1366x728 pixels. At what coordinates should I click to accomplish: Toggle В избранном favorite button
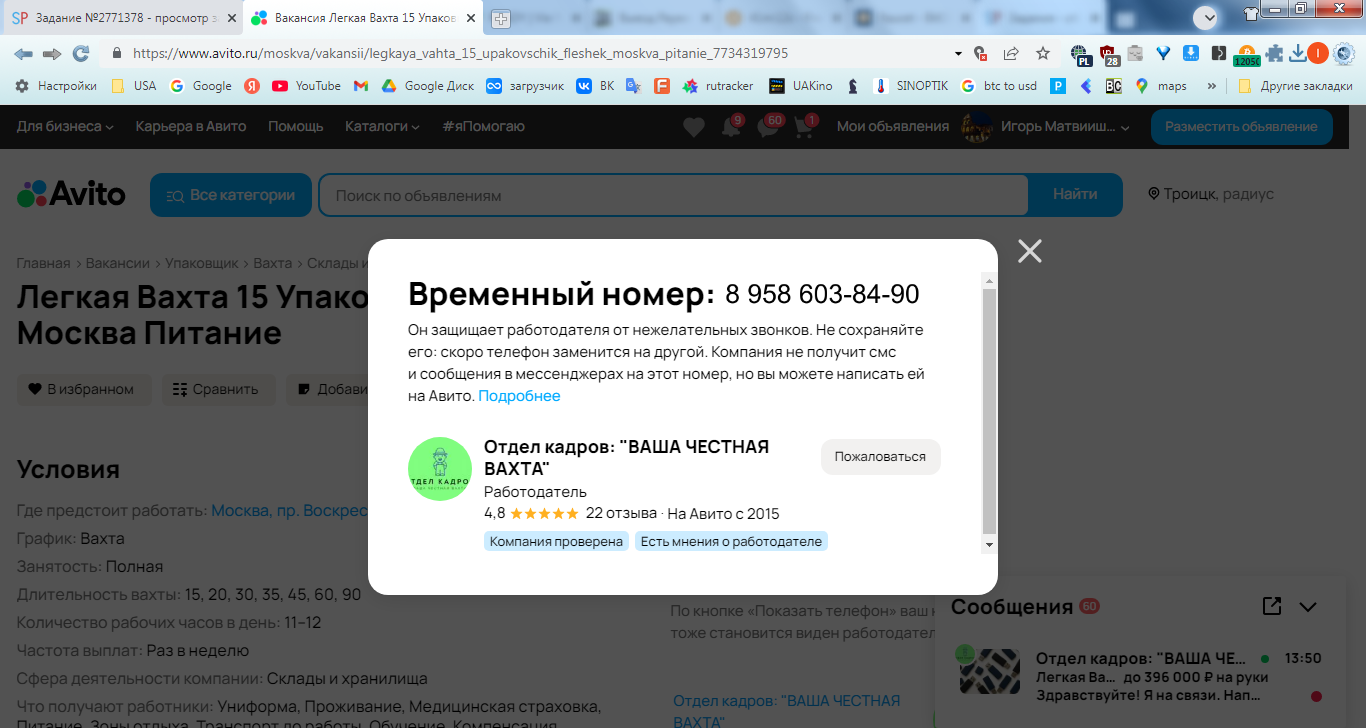click(83, 389)
